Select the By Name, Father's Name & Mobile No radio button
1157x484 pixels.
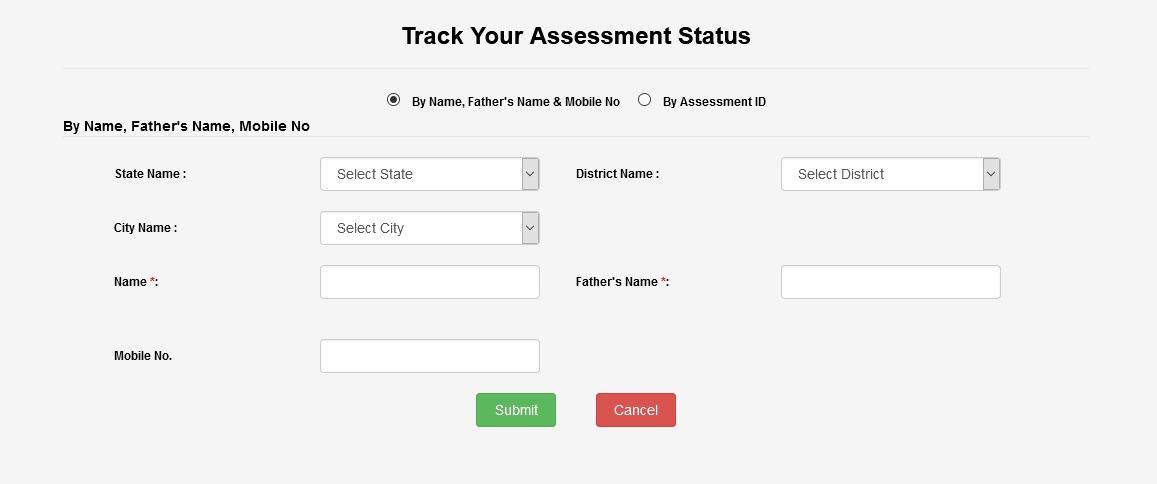(394, 100)
